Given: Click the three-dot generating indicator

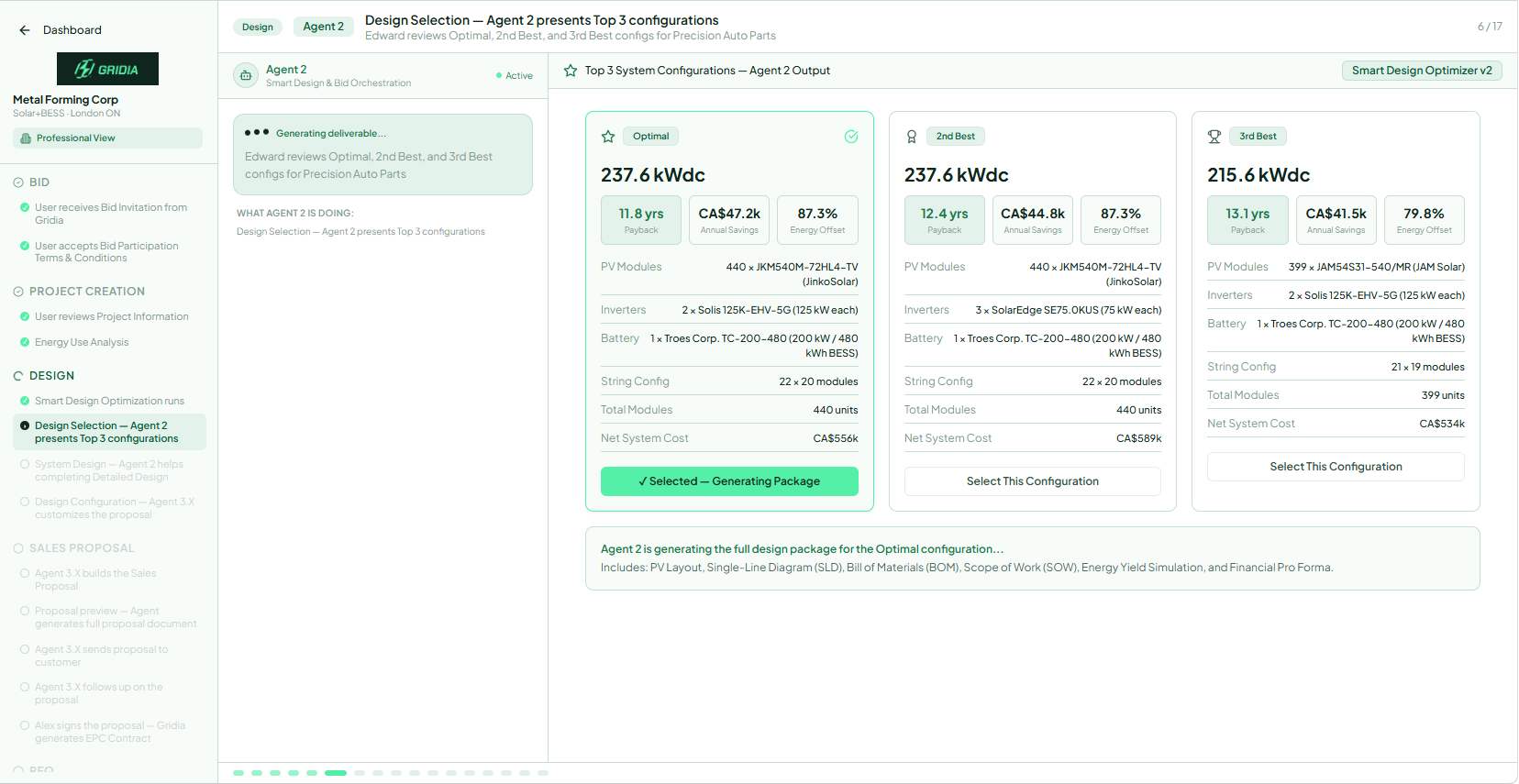Looking at the screenshot, I should coord(257,132).
